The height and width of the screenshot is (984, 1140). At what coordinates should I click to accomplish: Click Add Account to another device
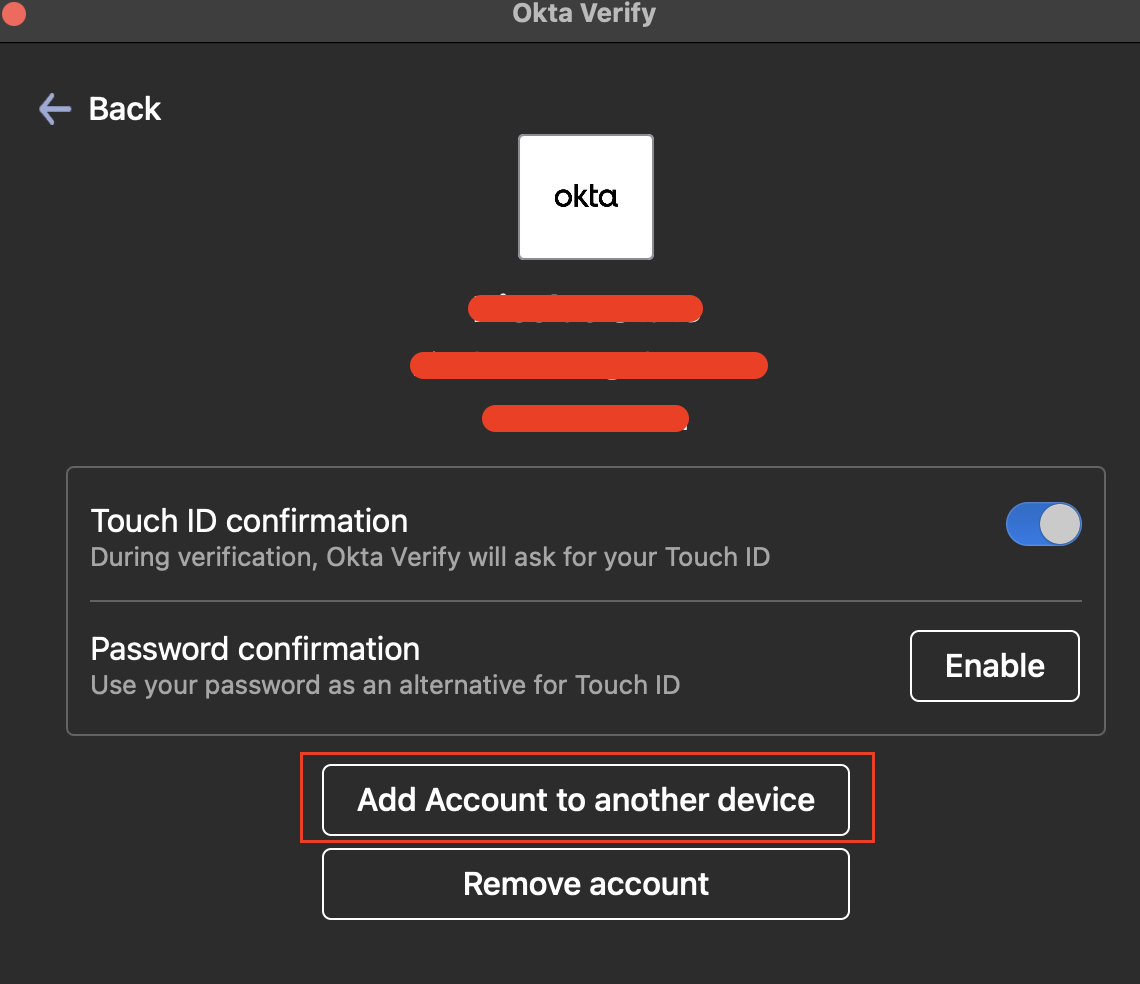tap(586, 800)
